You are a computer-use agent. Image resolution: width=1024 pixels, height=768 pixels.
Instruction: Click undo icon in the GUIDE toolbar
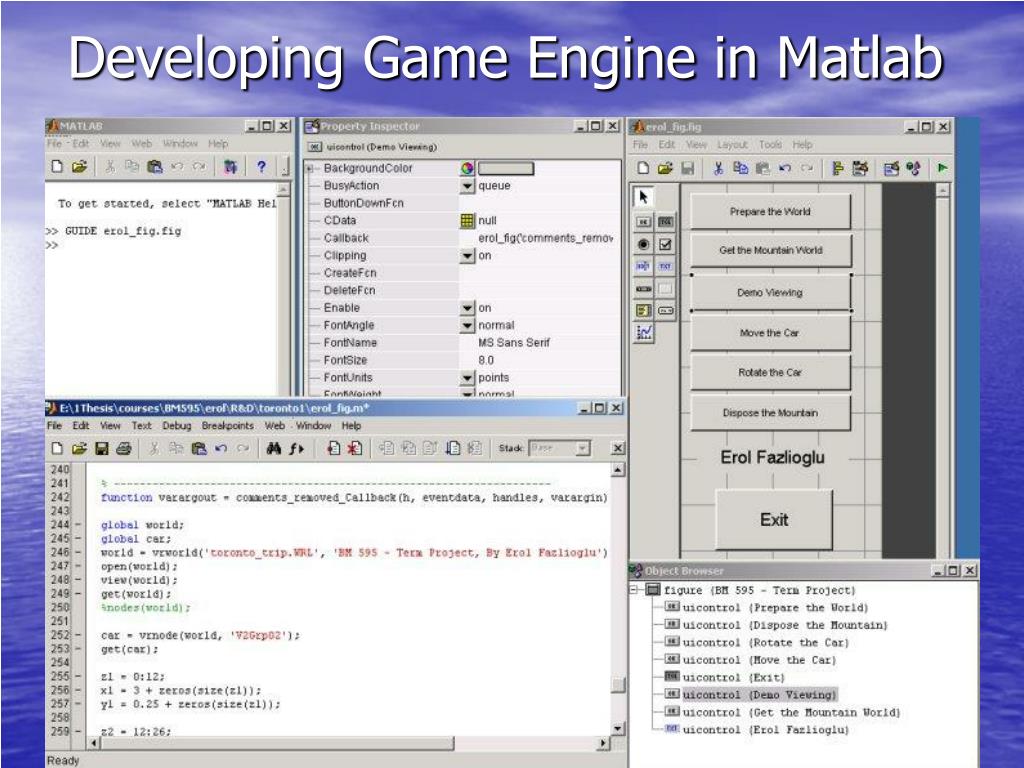[785, 168]
